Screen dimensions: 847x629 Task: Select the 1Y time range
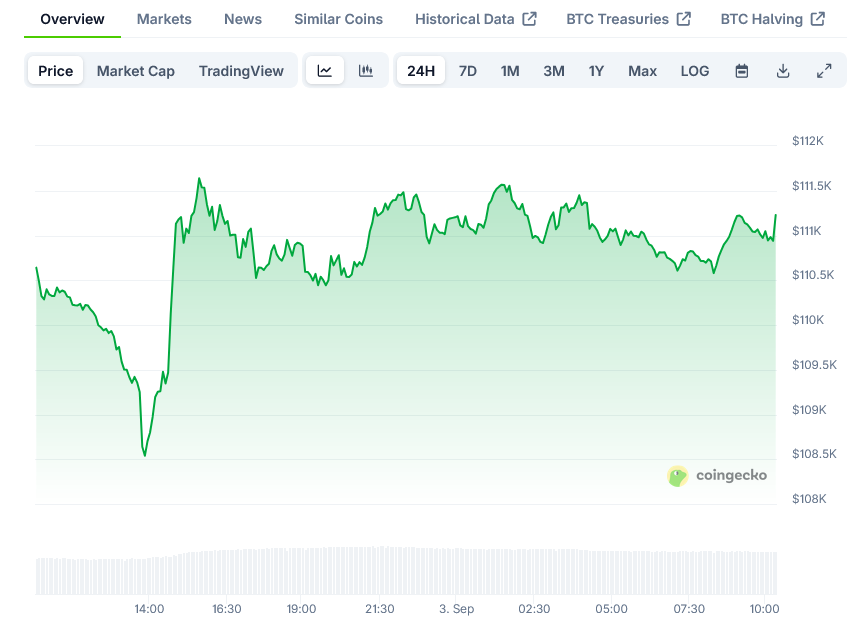pyautogui.click(x=596, y=71)
